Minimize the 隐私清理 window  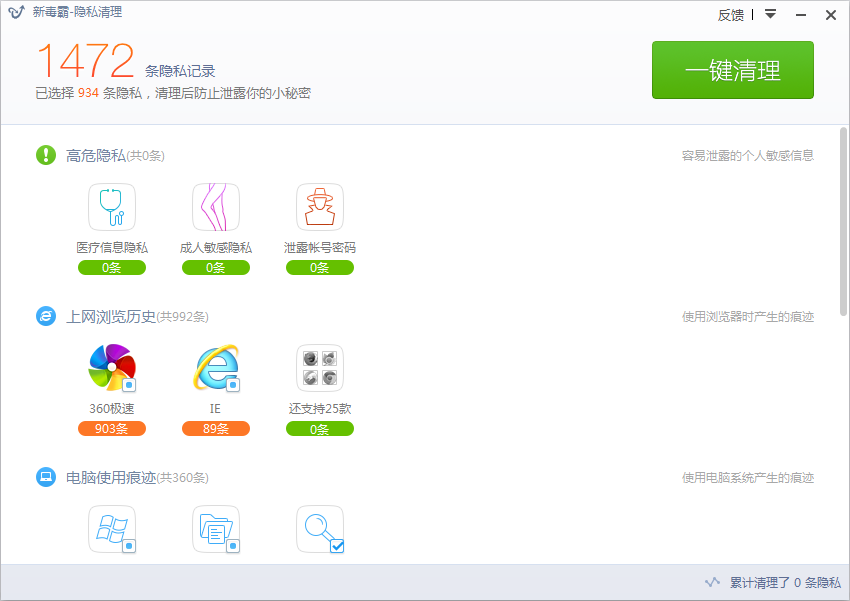pos(801,15)
